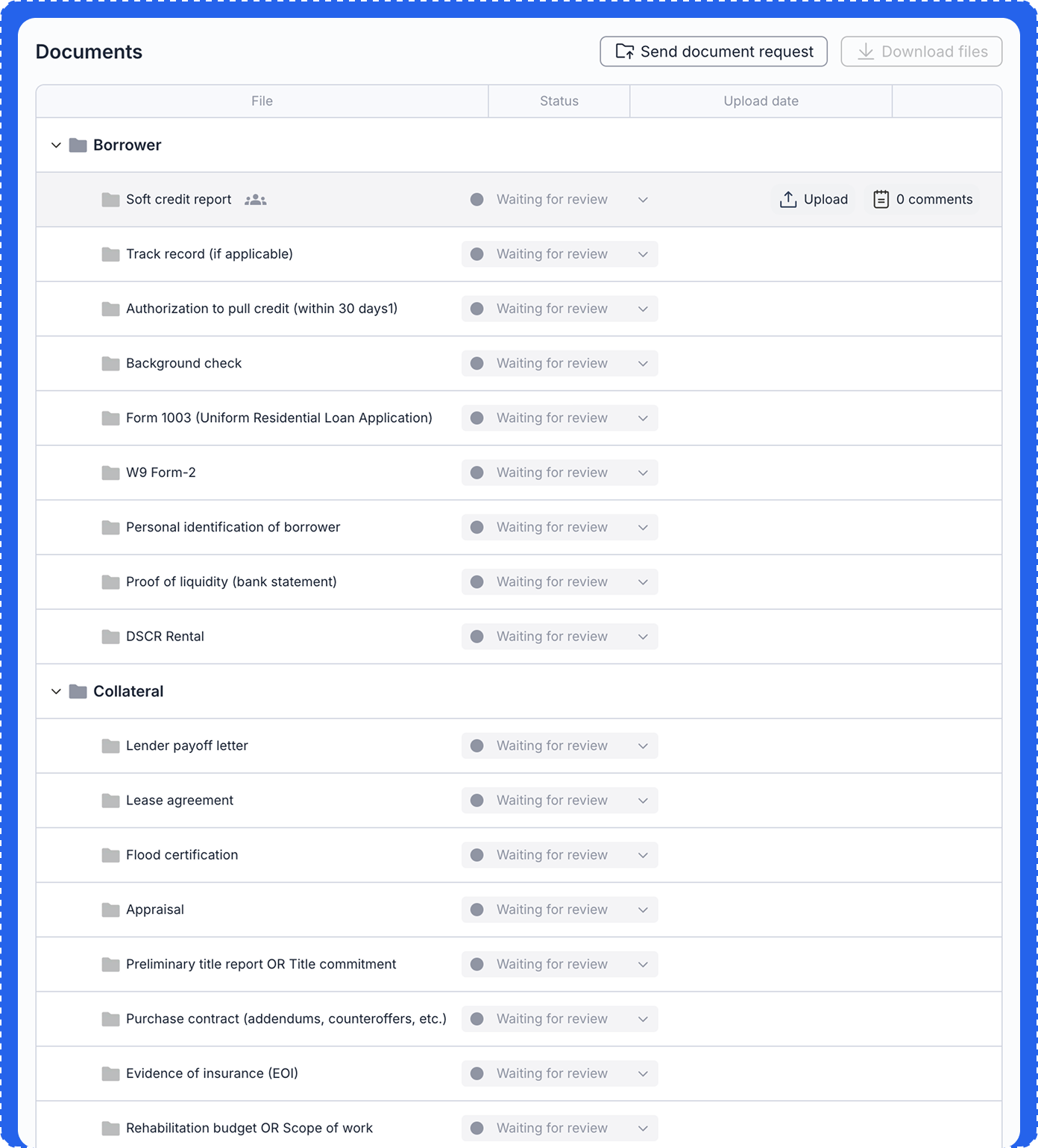
Task: Collapse the Borrower section chevron
Action: pyautogui.click(x=56, y=145)
